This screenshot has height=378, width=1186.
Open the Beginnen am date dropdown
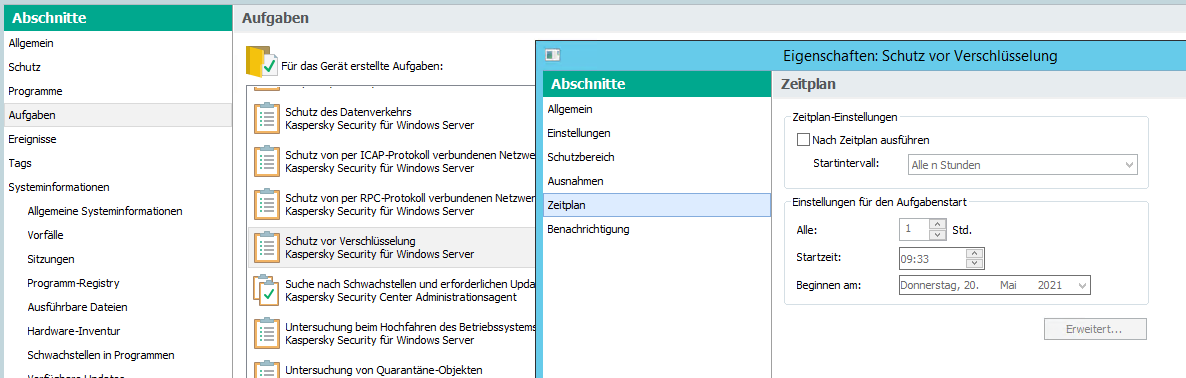(1082, 286)
